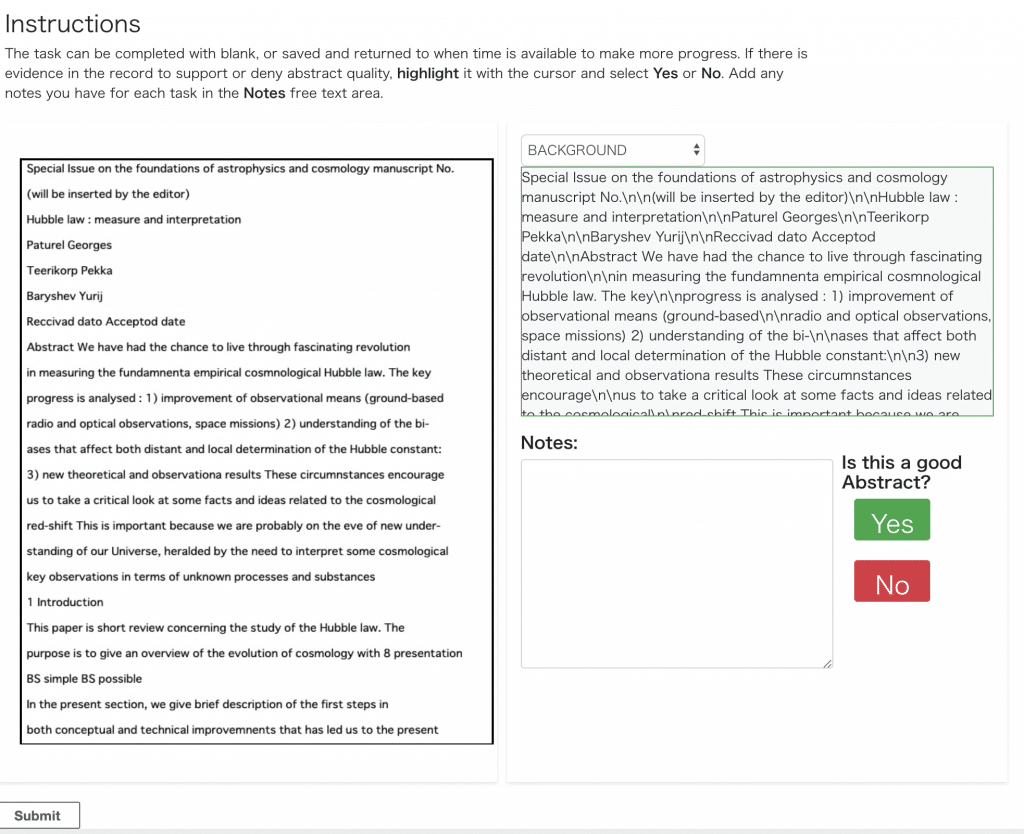The width and height of the screenshot is (1024, 834).
Task: Click the 'Hubble law : measure and interpretation' title line
Action: point(134,219)
